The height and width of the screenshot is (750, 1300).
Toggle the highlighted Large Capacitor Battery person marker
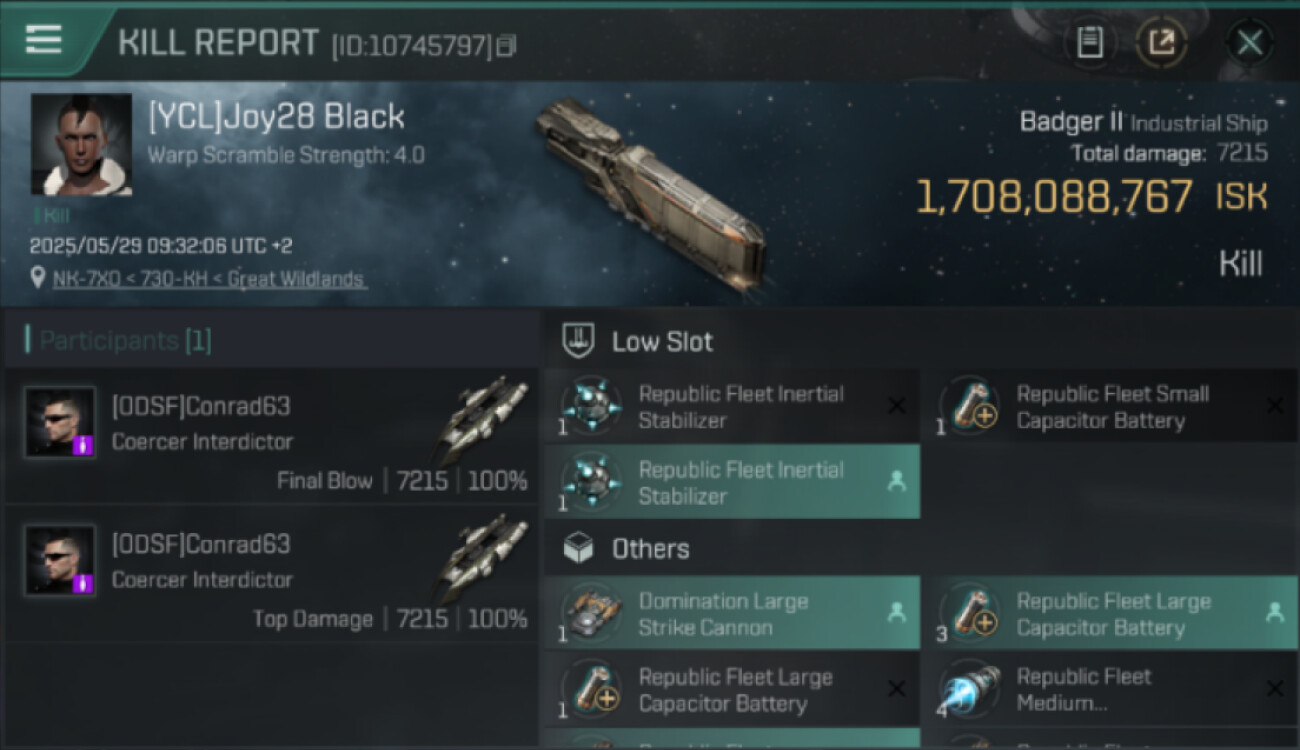(x=1274, y=613)
